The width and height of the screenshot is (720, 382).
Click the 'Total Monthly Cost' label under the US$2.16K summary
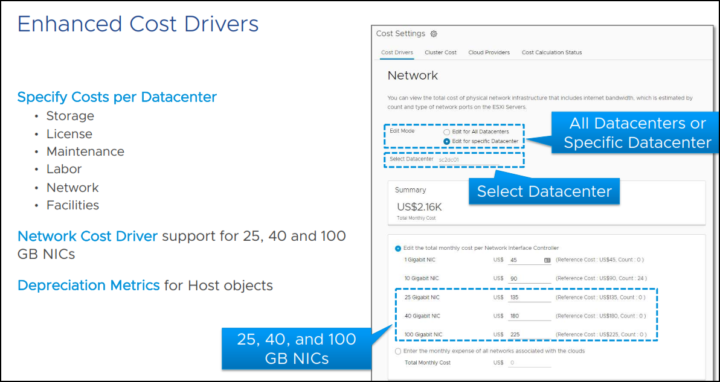point(416,218)
